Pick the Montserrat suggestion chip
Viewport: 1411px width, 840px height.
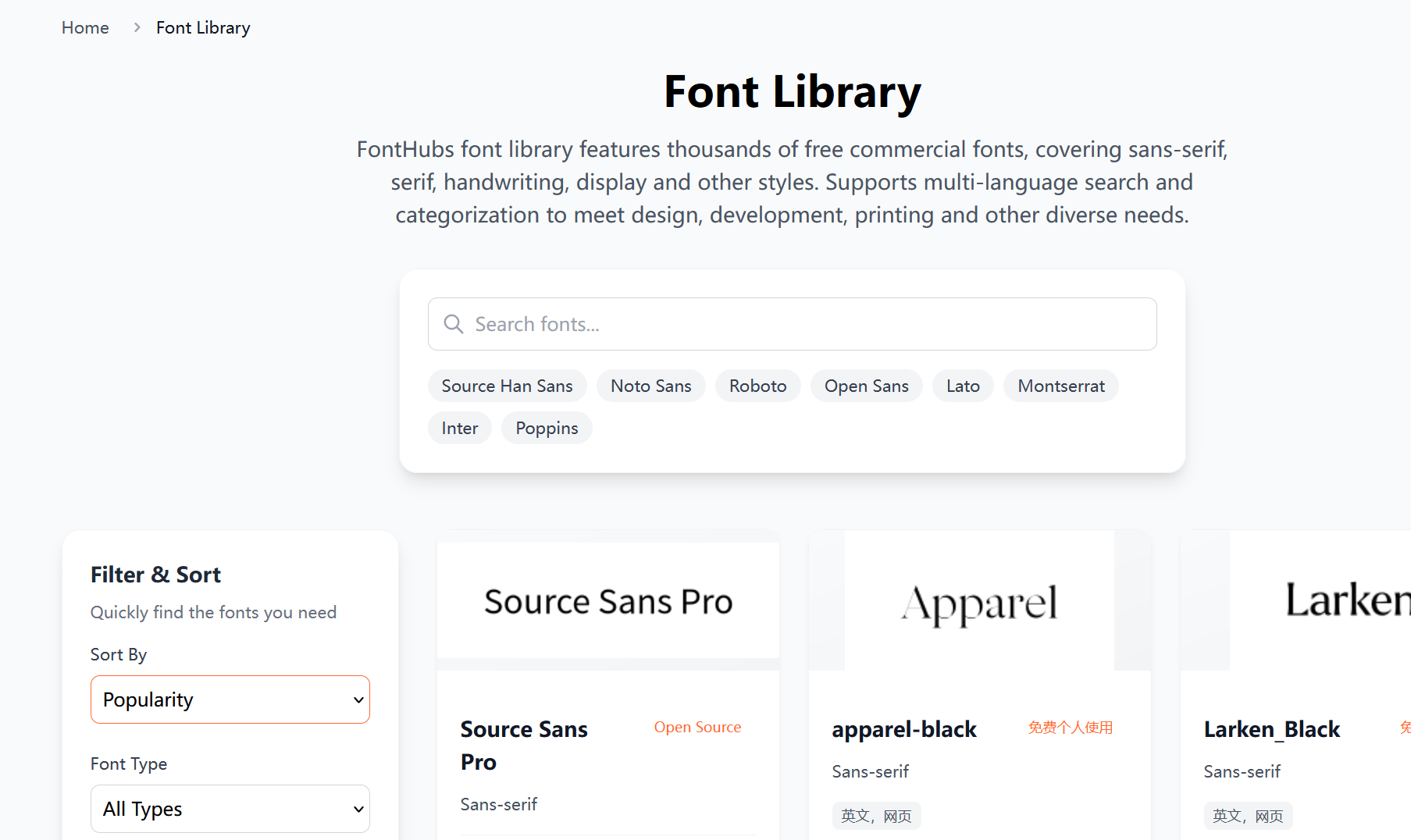tap(1061, 386)
